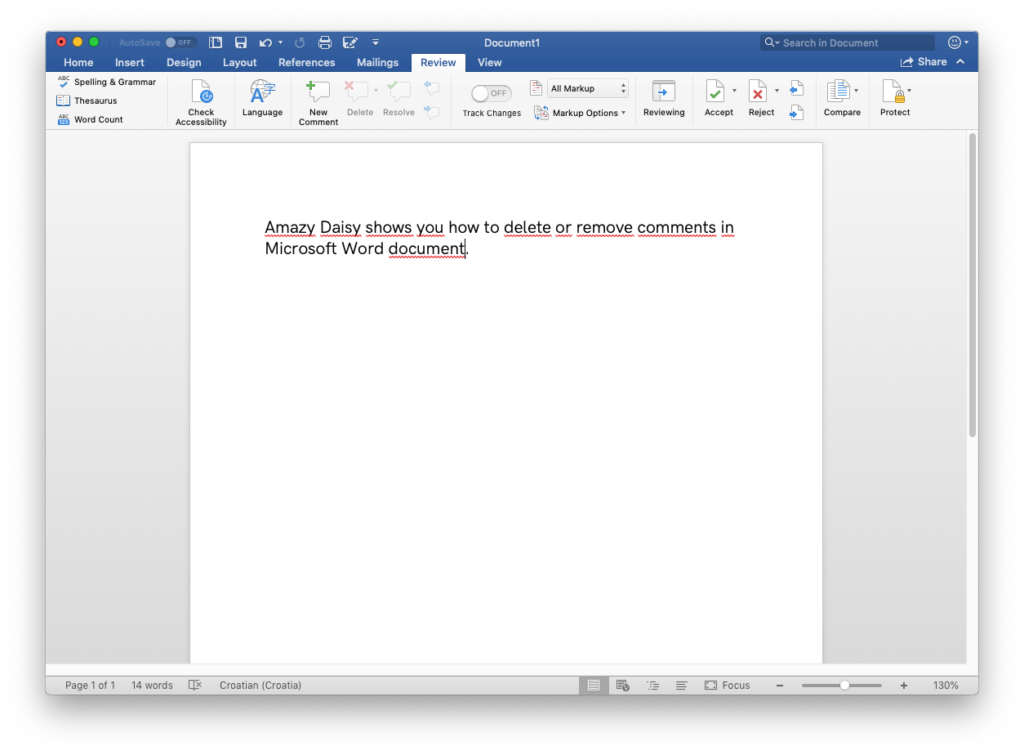The image size is (1024, 755).
Task: Toggle the Track Changes switch
Action: pyautogui.click(x=491, y=93)
